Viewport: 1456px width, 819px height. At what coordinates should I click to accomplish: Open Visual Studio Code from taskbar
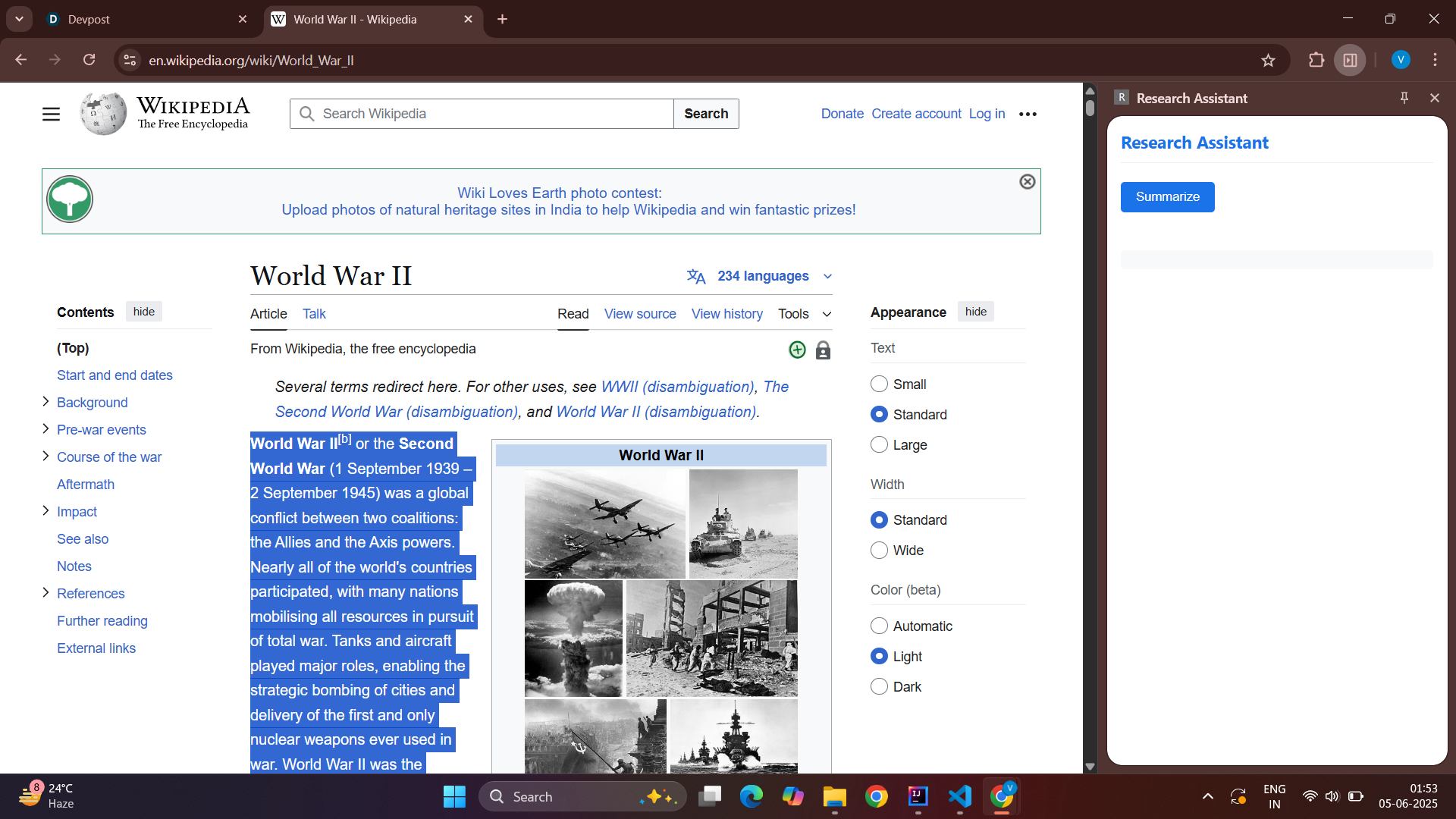pyautogui.click(x=959, y=796)
